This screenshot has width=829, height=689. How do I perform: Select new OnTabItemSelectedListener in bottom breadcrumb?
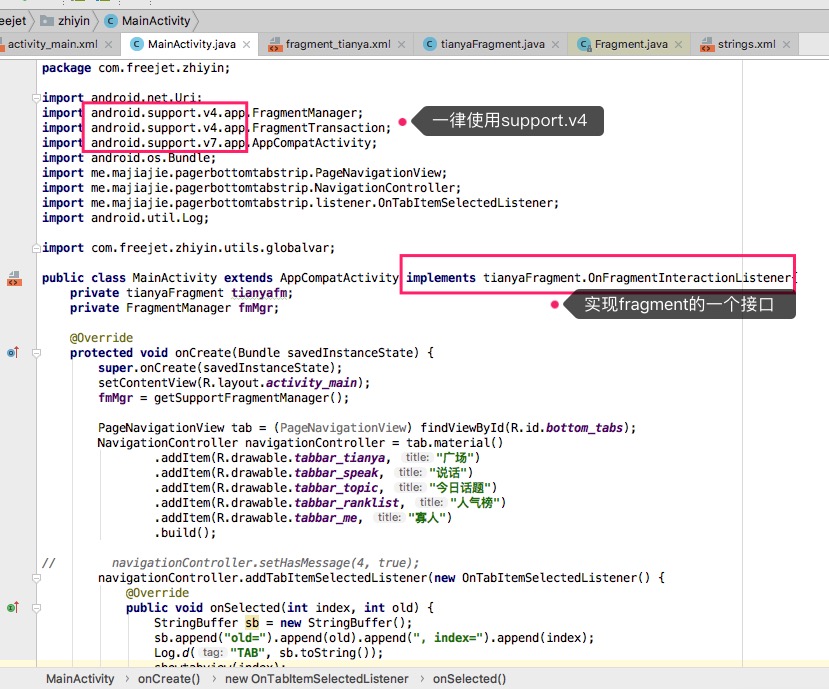point(317,678)
